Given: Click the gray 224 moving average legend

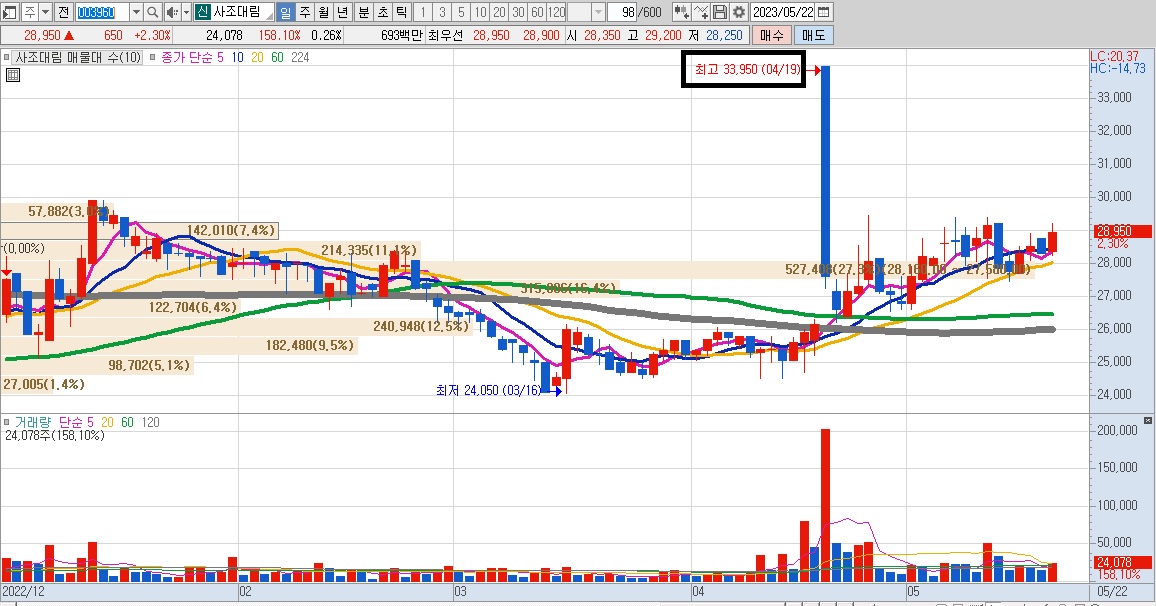Looking at the screenshot, I should point(300,57).
